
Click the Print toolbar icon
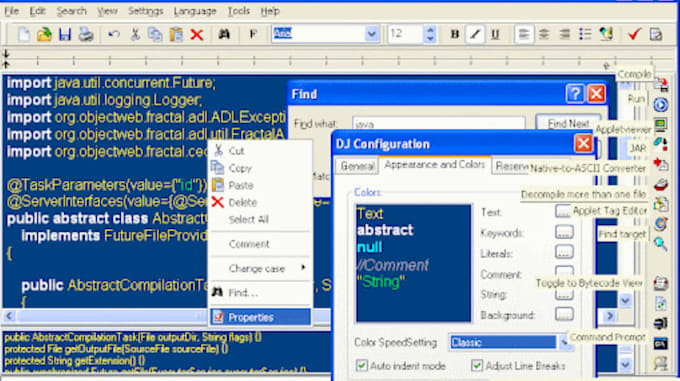click(86, 34)
